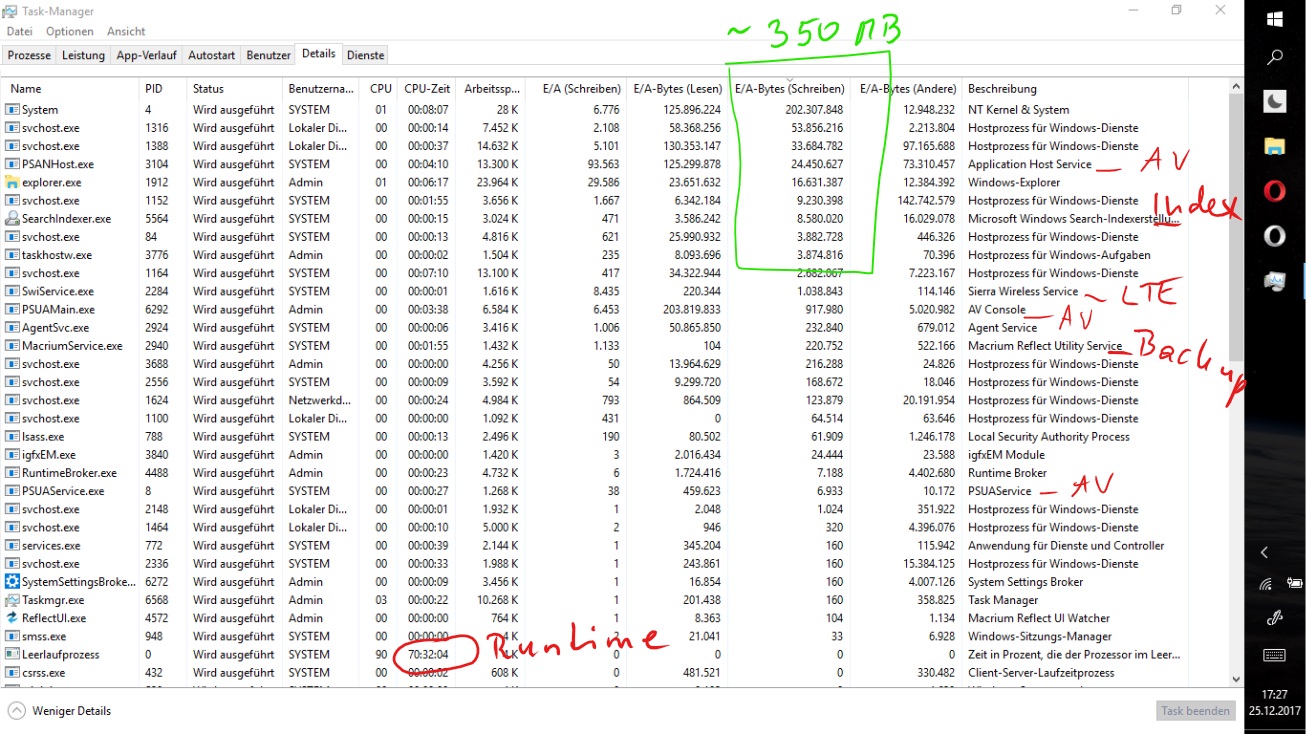Open the Optionen menu
The height and width of the screenshot is (734, 1306).
(x=70, y=32)
